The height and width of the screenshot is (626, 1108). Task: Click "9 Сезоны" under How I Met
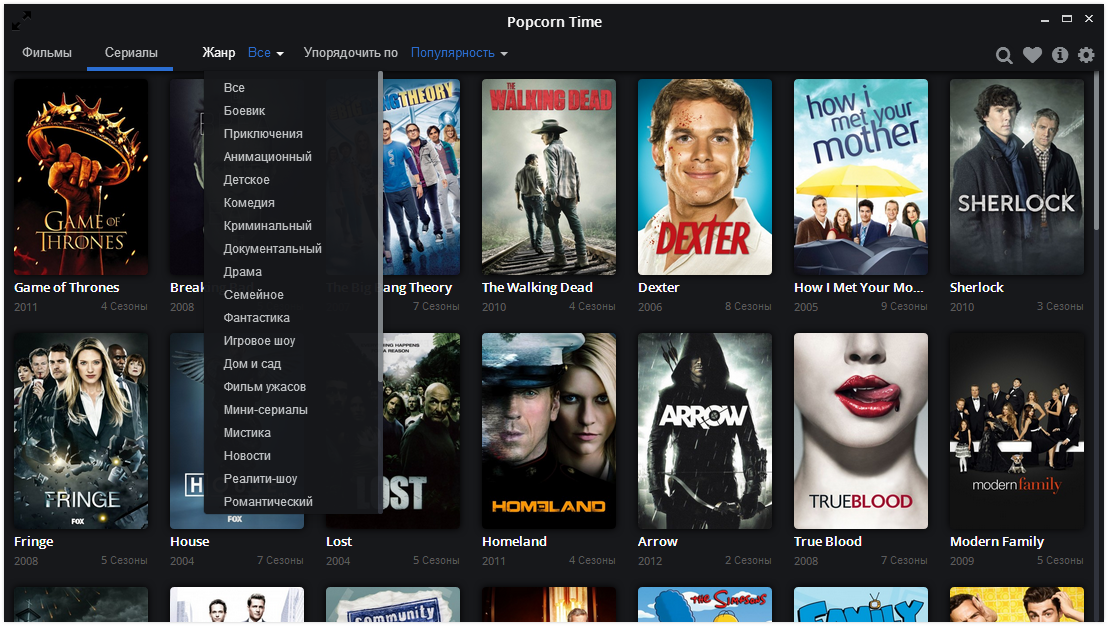pyautogui.click(x=904, y=307)
